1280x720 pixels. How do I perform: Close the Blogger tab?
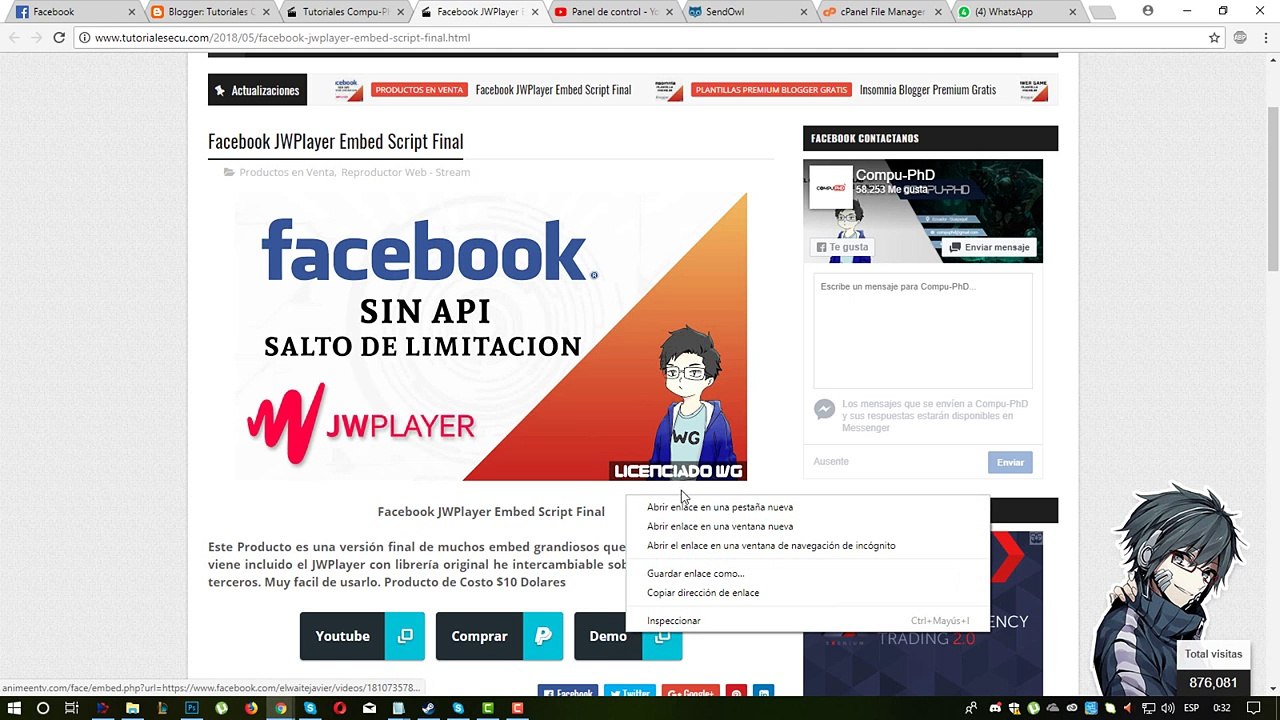pos(267,12)
